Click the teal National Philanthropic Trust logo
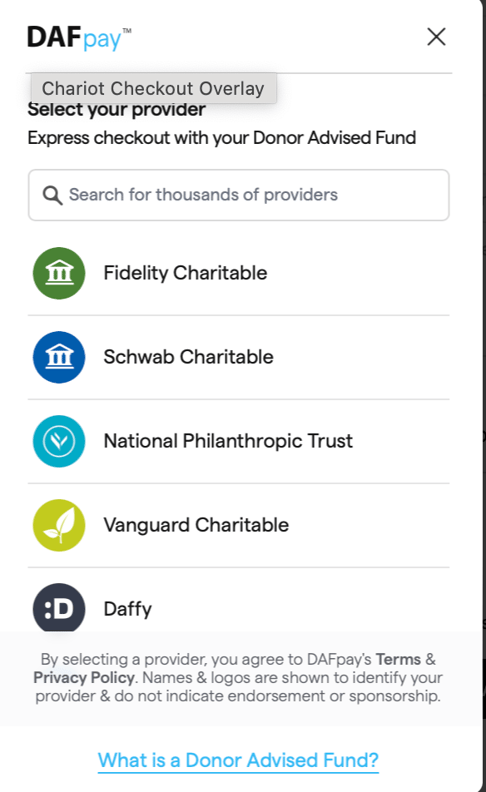The width and height of the screenshot is (486, 792). point(59,441)
